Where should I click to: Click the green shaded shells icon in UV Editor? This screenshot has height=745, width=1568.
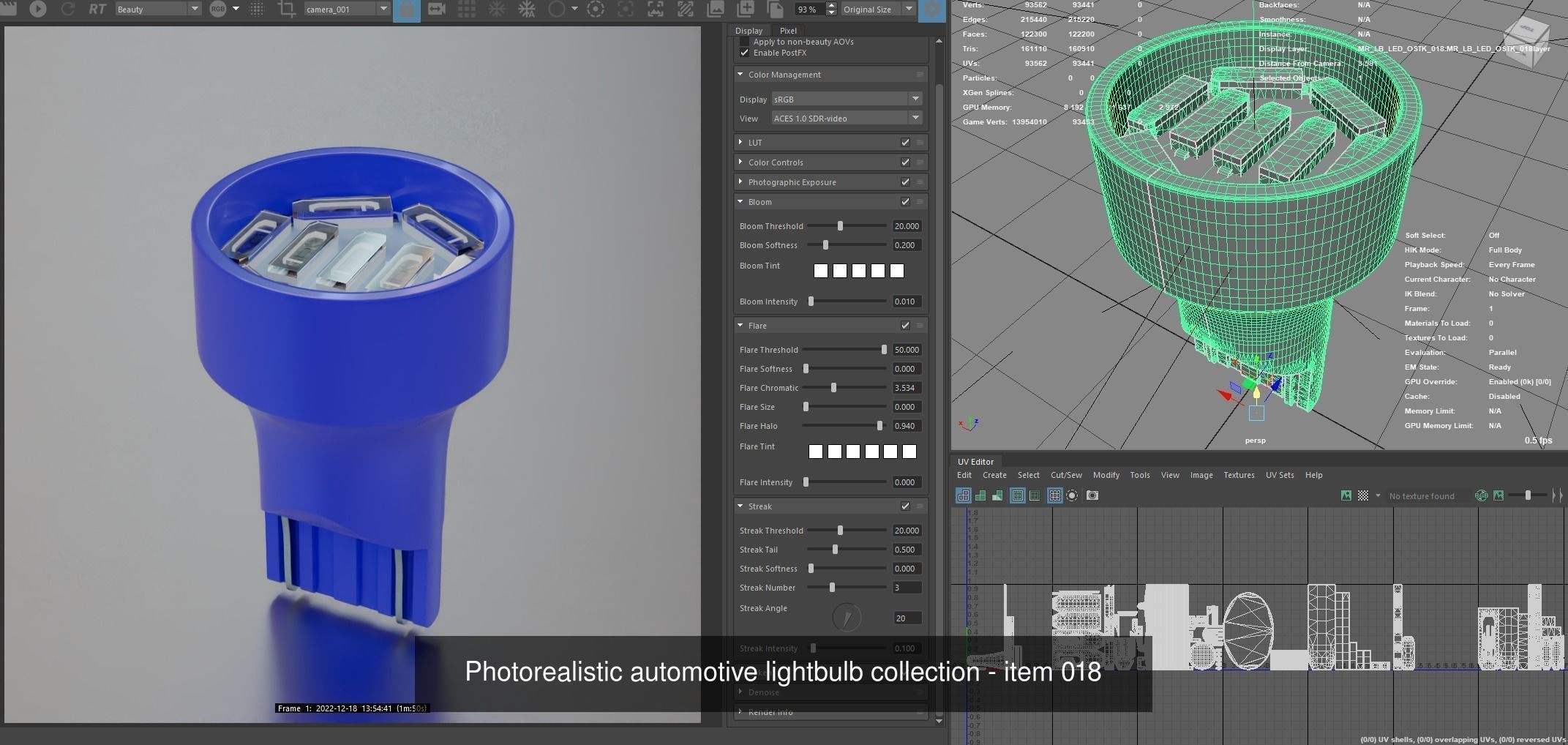click(980, 495)
